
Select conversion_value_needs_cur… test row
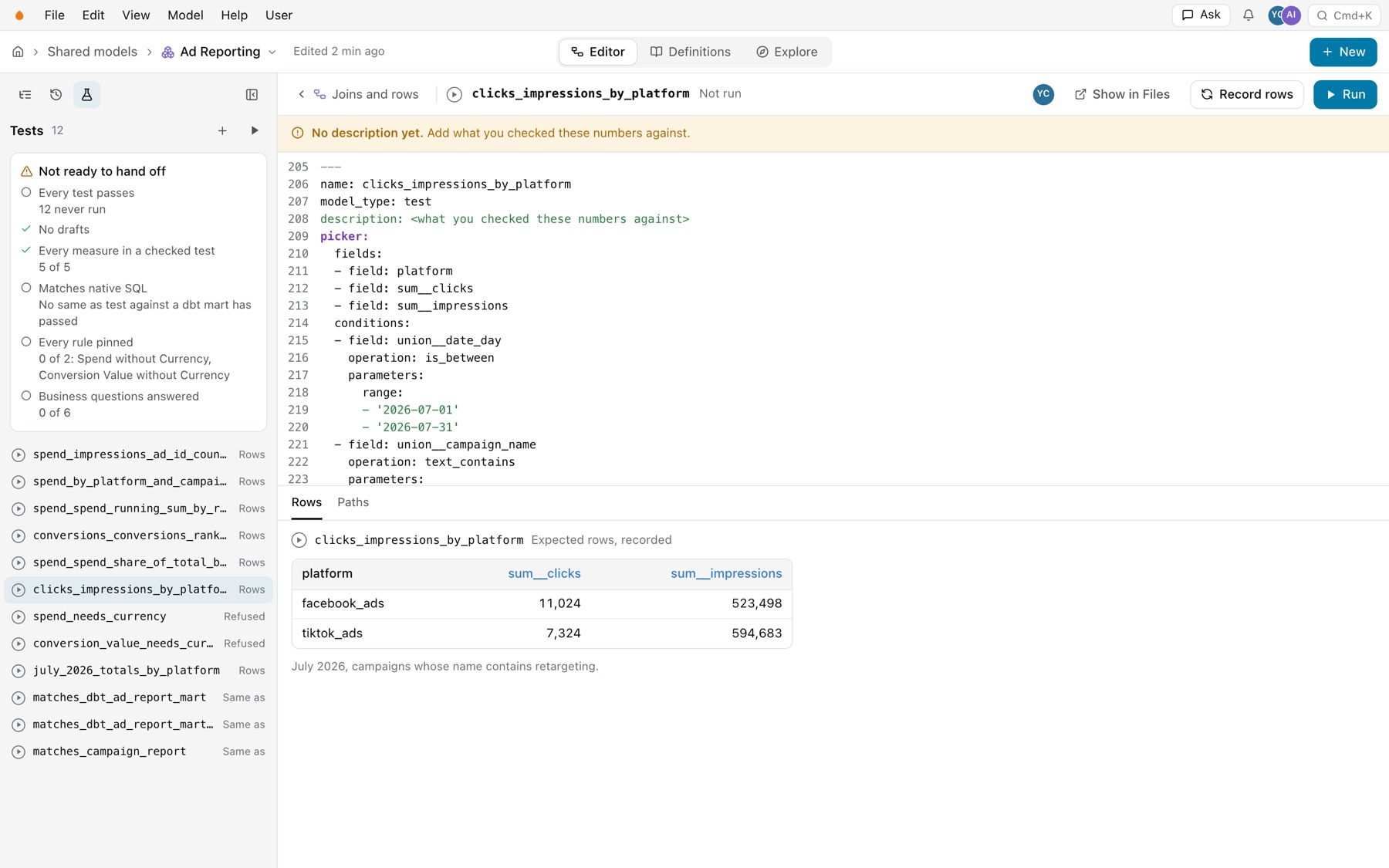tap(139, 643)
